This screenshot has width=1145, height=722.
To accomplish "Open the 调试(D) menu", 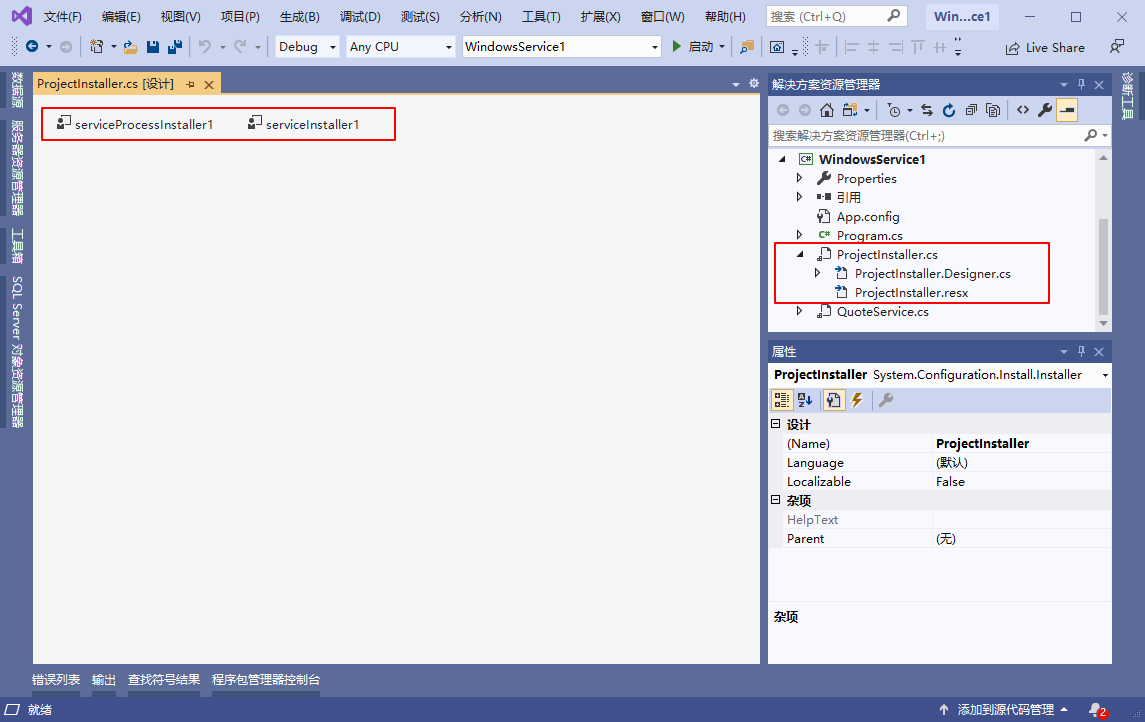I will tap(360, 17).
